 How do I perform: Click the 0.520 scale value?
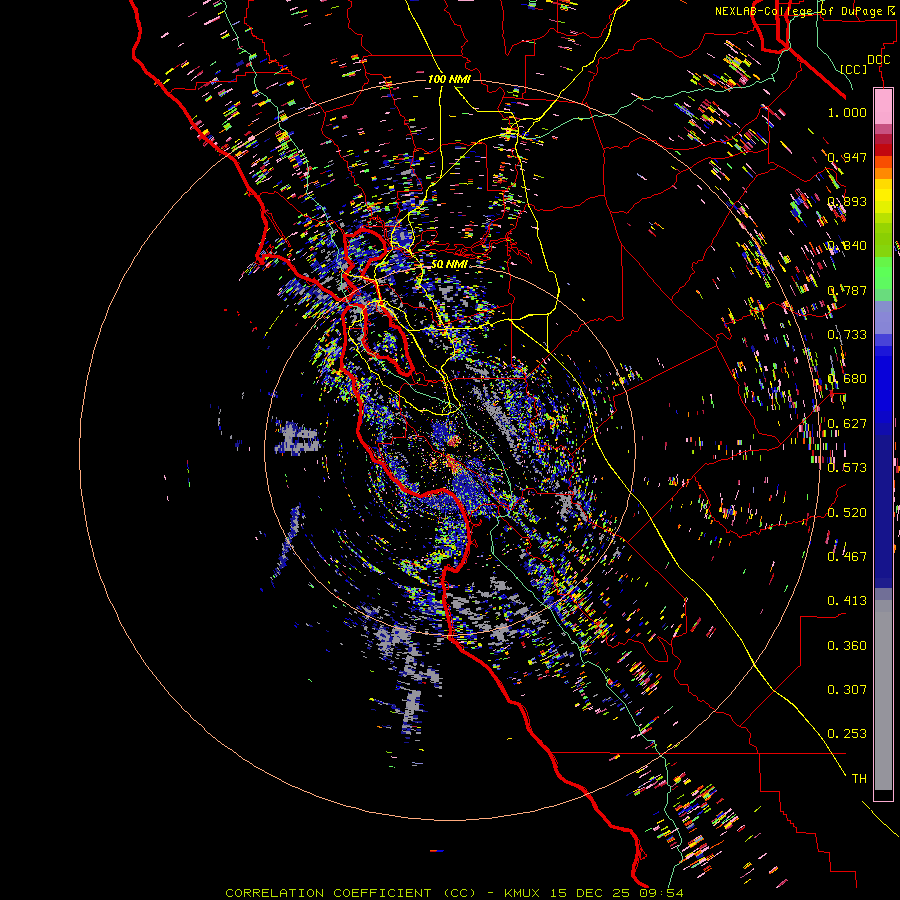click(x=847, y=513)
